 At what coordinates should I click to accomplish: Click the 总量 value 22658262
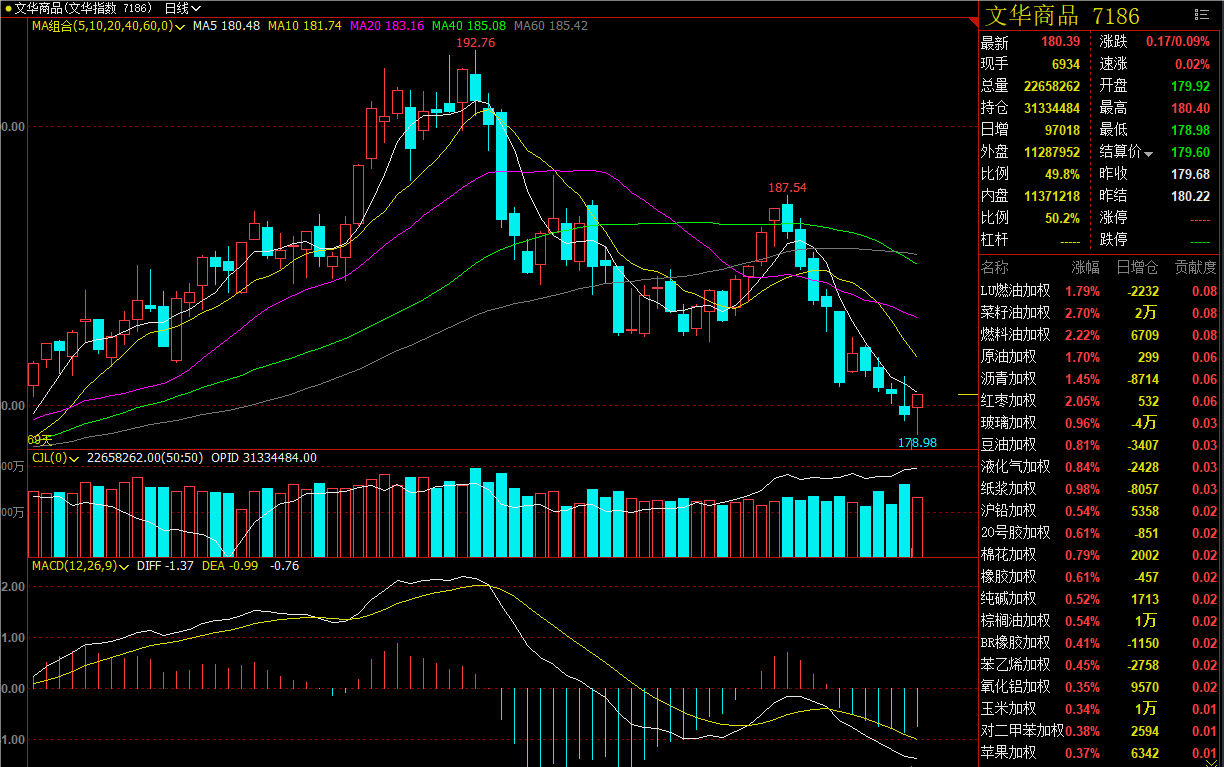[x=1051, y=86]
